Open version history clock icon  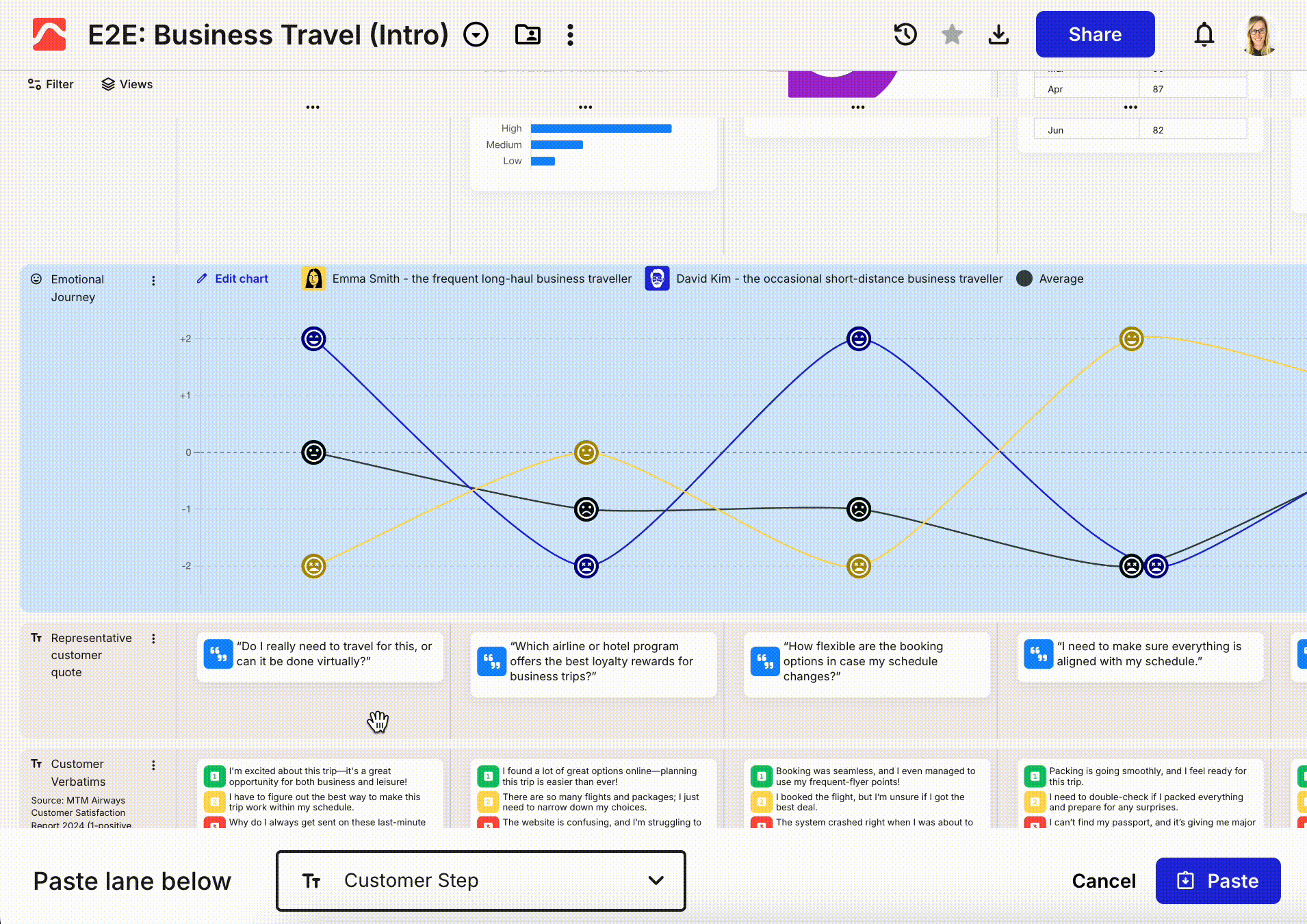point(905,34)
